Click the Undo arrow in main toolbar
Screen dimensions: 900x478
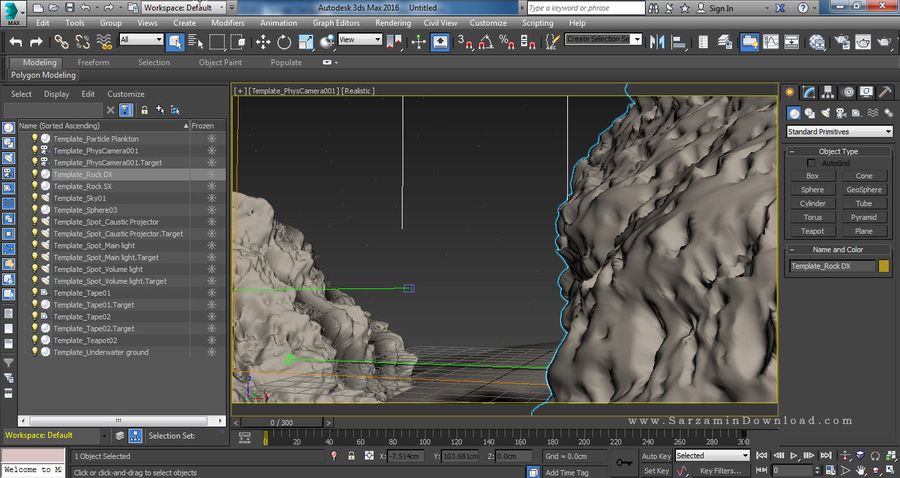(x=15, y=41)
